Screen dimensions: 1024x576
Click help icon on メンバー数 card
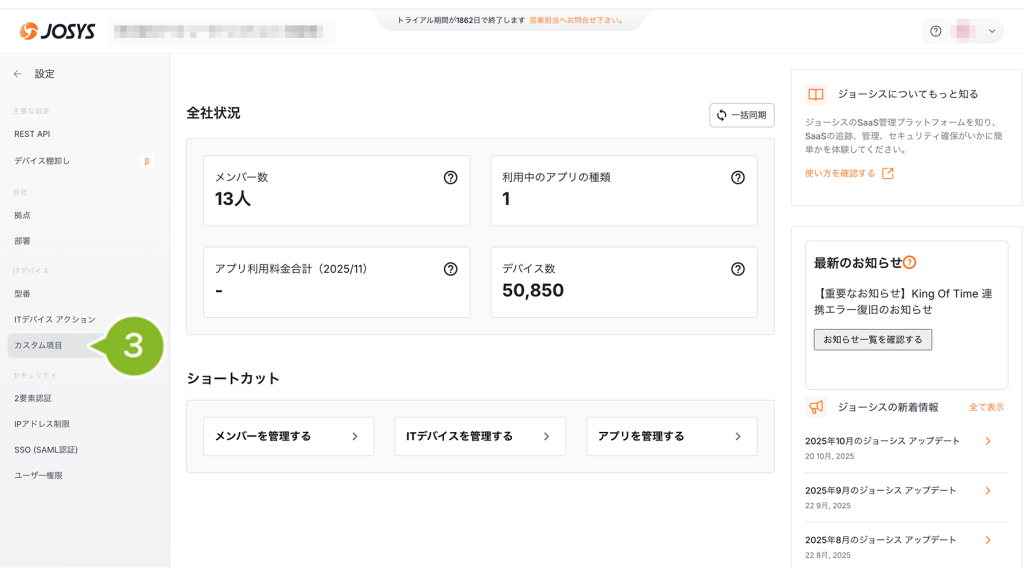[450, 177]
